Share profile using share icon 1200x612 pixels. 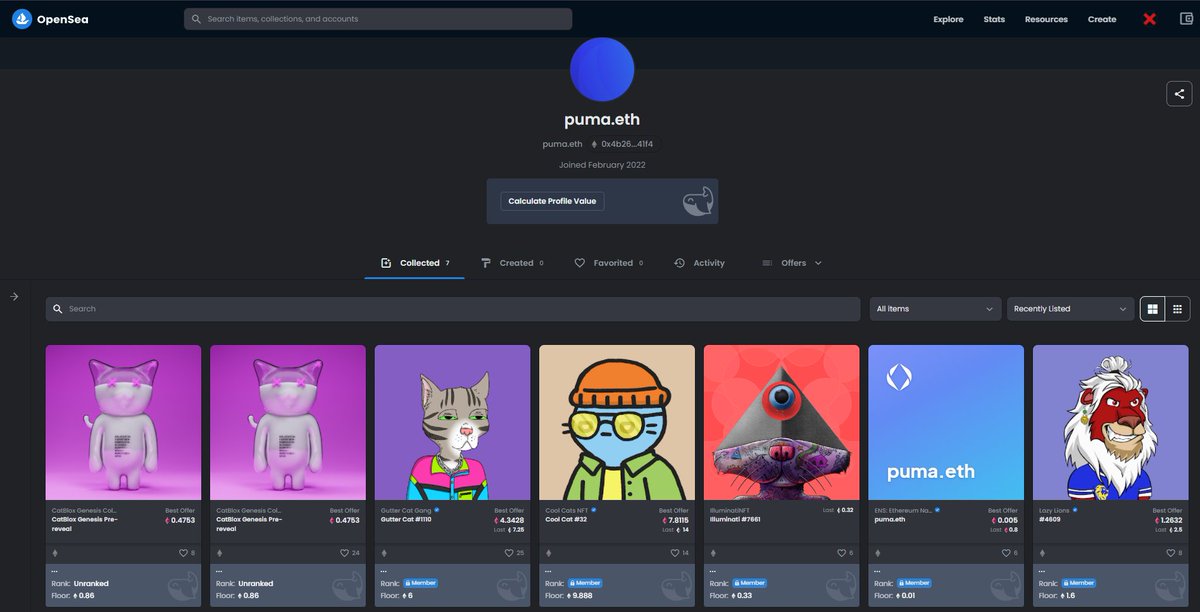tap(1179, 94)
